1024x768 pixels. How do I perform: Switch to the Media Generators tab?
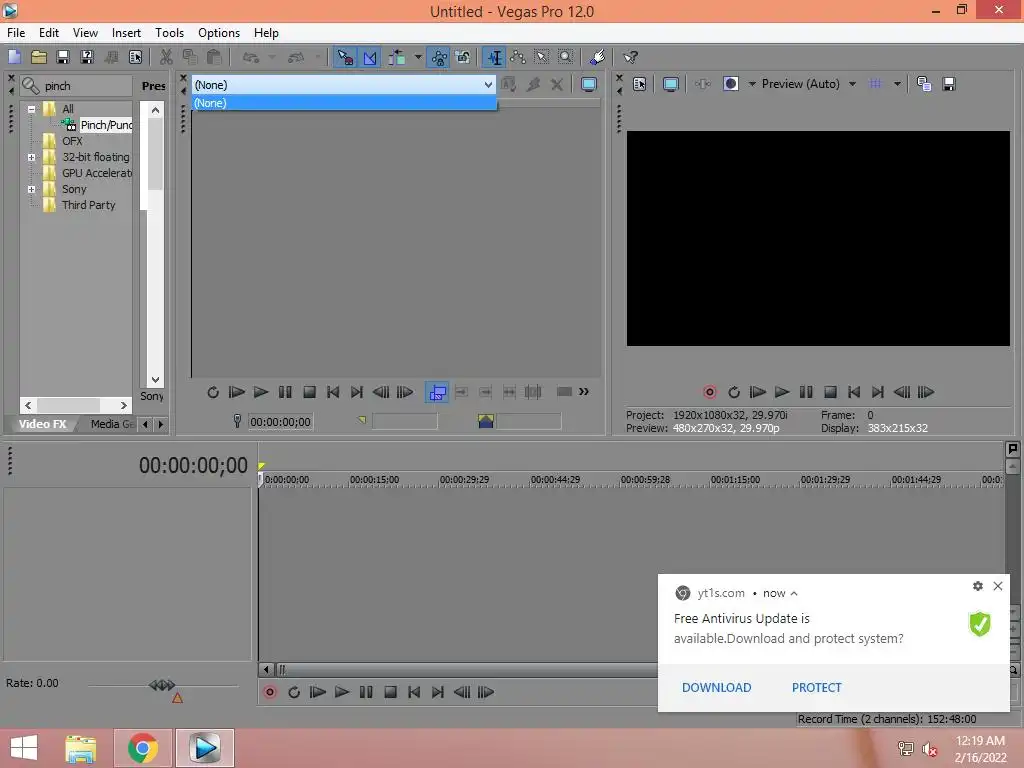[x=112, y=424]
